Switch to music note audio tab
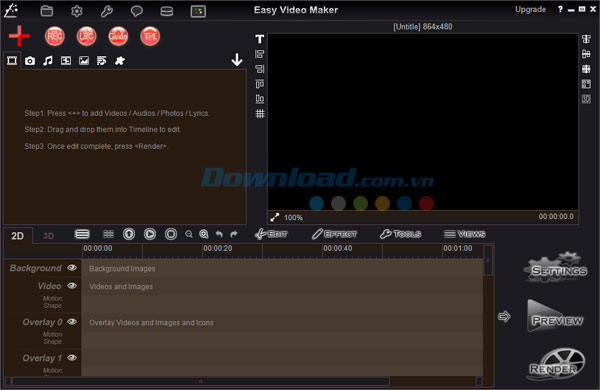600x390 pixels. pyautogui.click(x=48, y=60)
